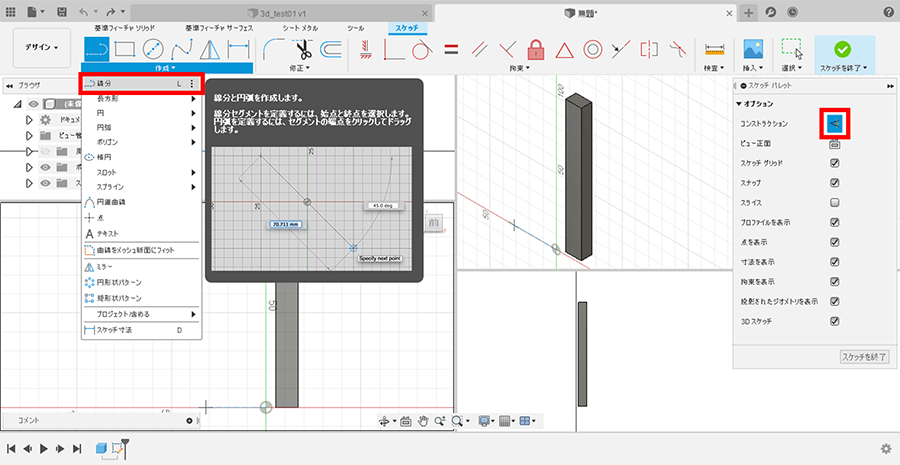900x465 pixels.
Task: Apply the Concentric constraint
Action: (592, 49)
